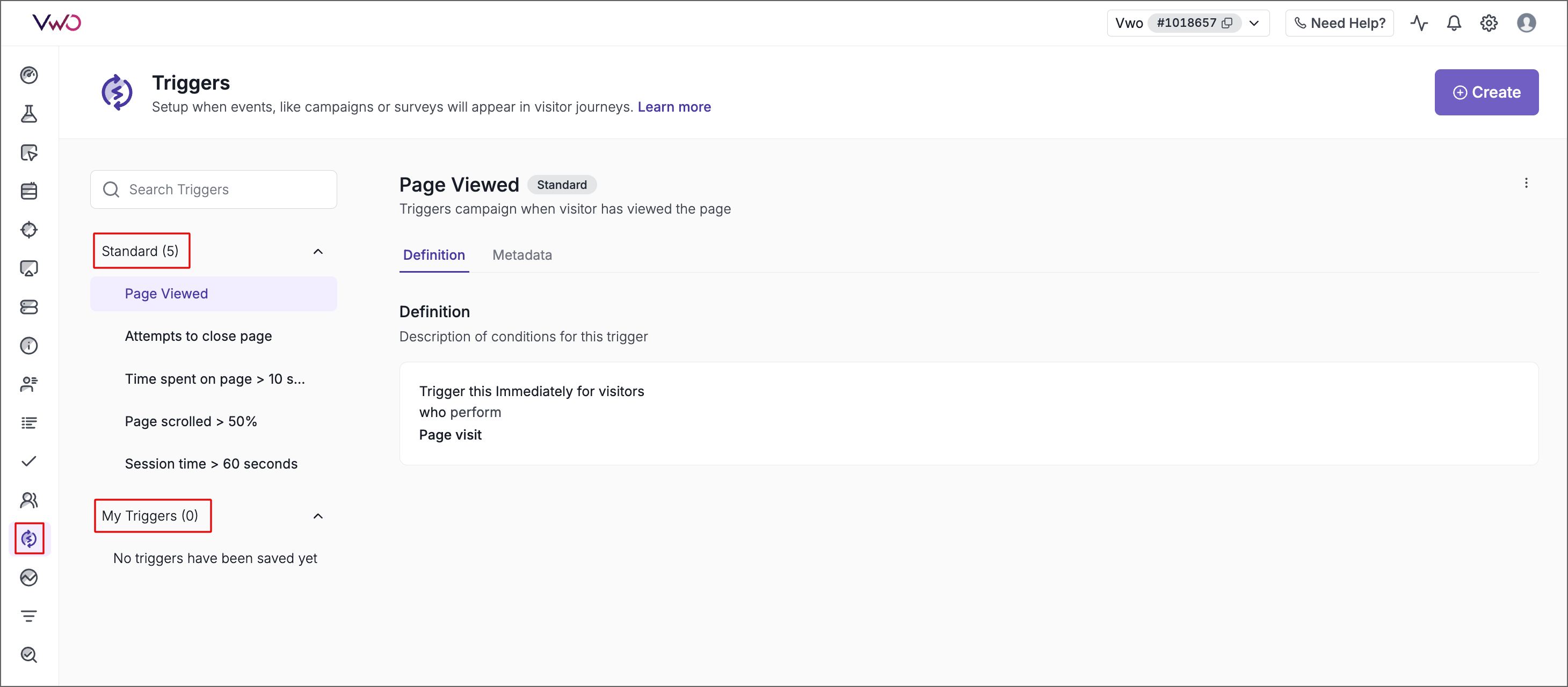Image resolution: width=1568 pixels, height=687 pixels.
Task: Open the three-dot menu for Page Viewed
Action: tap(1526, 183)
